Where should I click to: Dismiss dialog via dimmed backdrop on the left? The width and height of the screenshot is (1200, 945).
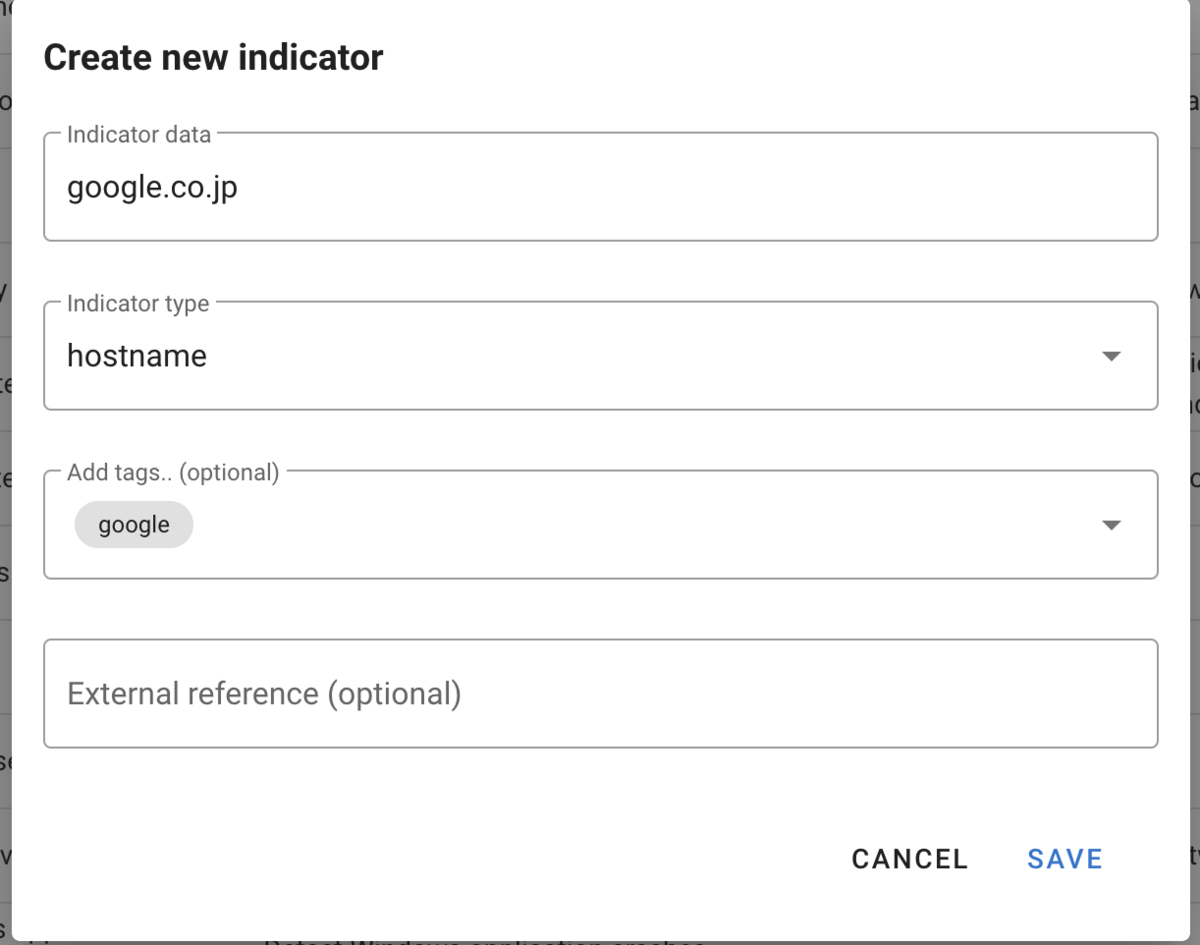pyautogui.click(x=5, y=470)
